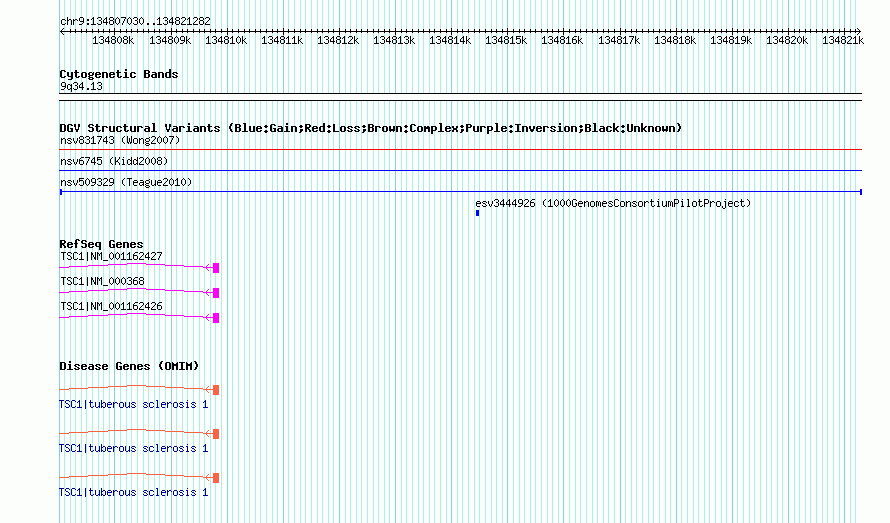Click the RefSeq Genes track heading
Viewport: 890px width, 523px height.
[x=101, y=244]
